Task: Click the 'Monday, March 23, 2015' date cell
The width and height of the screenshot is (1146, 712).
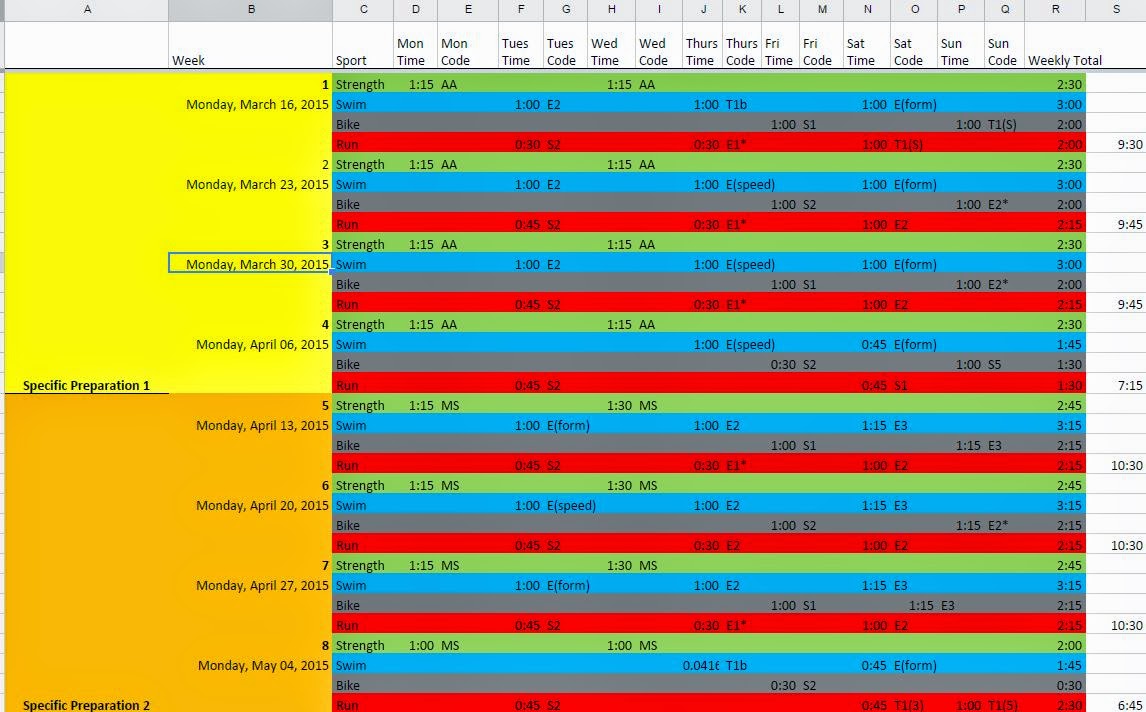Action: tap(251, 184)
